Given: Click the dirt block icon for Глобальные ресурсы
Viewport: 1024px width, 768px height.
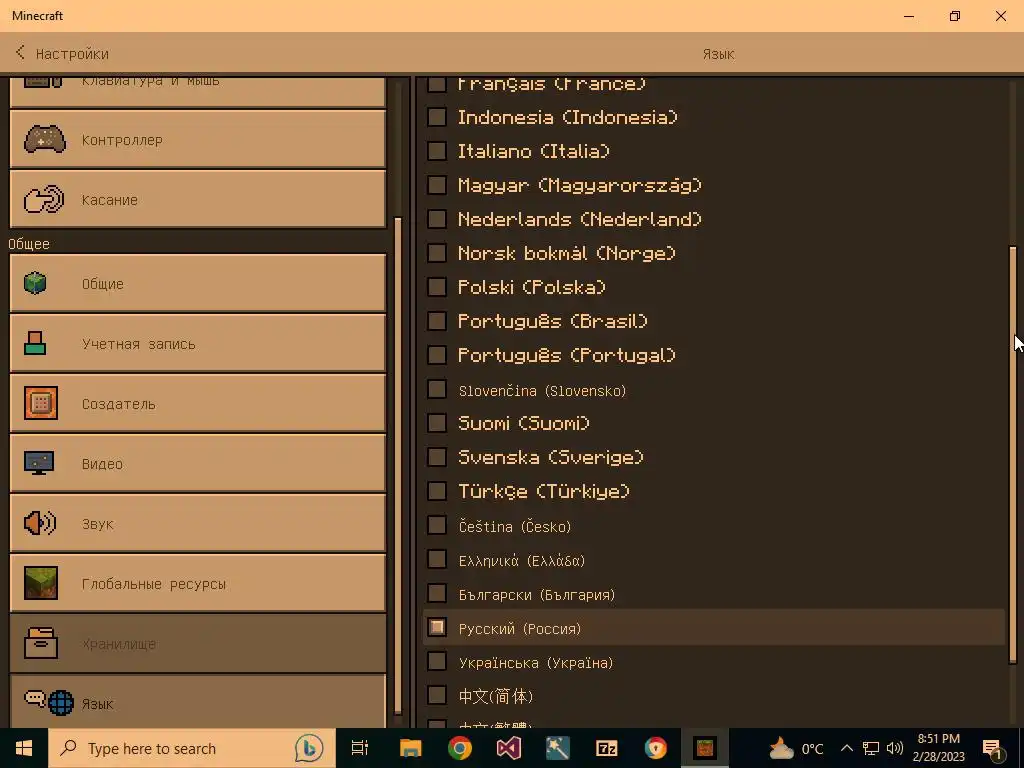Looking at the screenshot, I should pyautogui.click(x=40, y=583).
